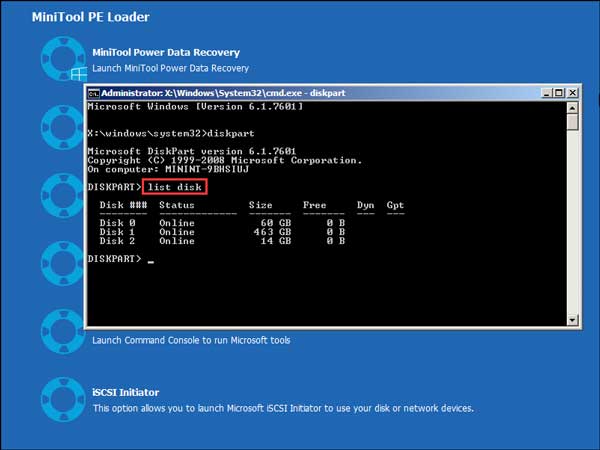Click the iSCSI Initiator option description text

tap(283, 408)
